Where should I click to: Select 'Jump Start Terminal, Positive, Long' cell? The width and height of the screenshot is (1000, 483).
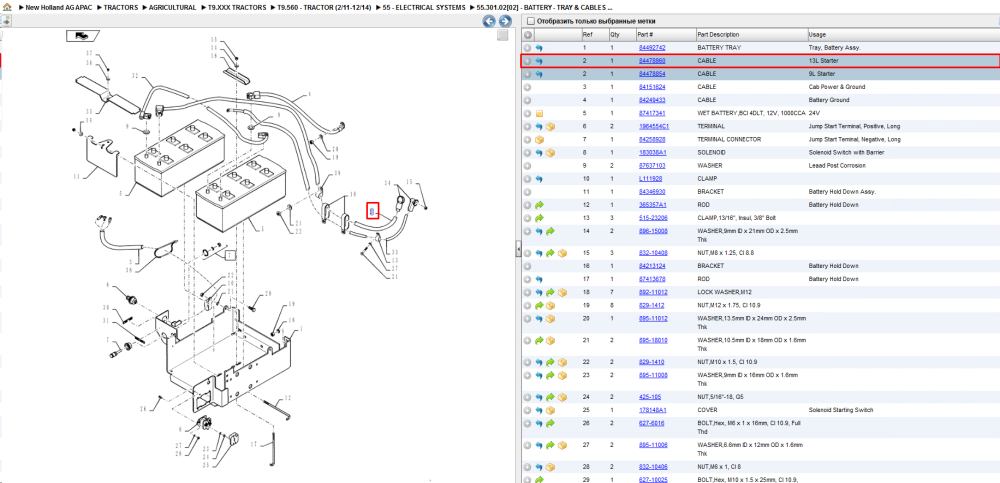pyautogui.click(x=855, y=126)
